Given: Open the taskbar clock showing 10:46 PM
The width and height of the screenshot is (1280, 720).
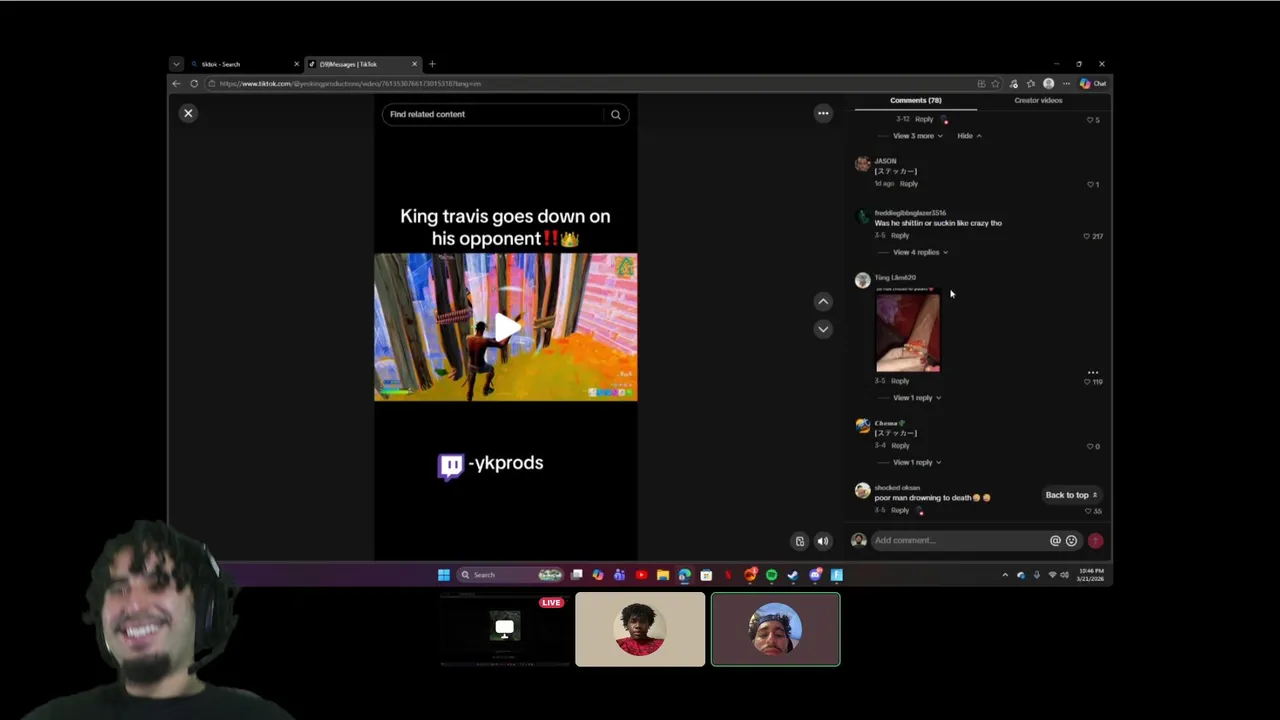Looking at the screenshot, I should [1092, 575].
